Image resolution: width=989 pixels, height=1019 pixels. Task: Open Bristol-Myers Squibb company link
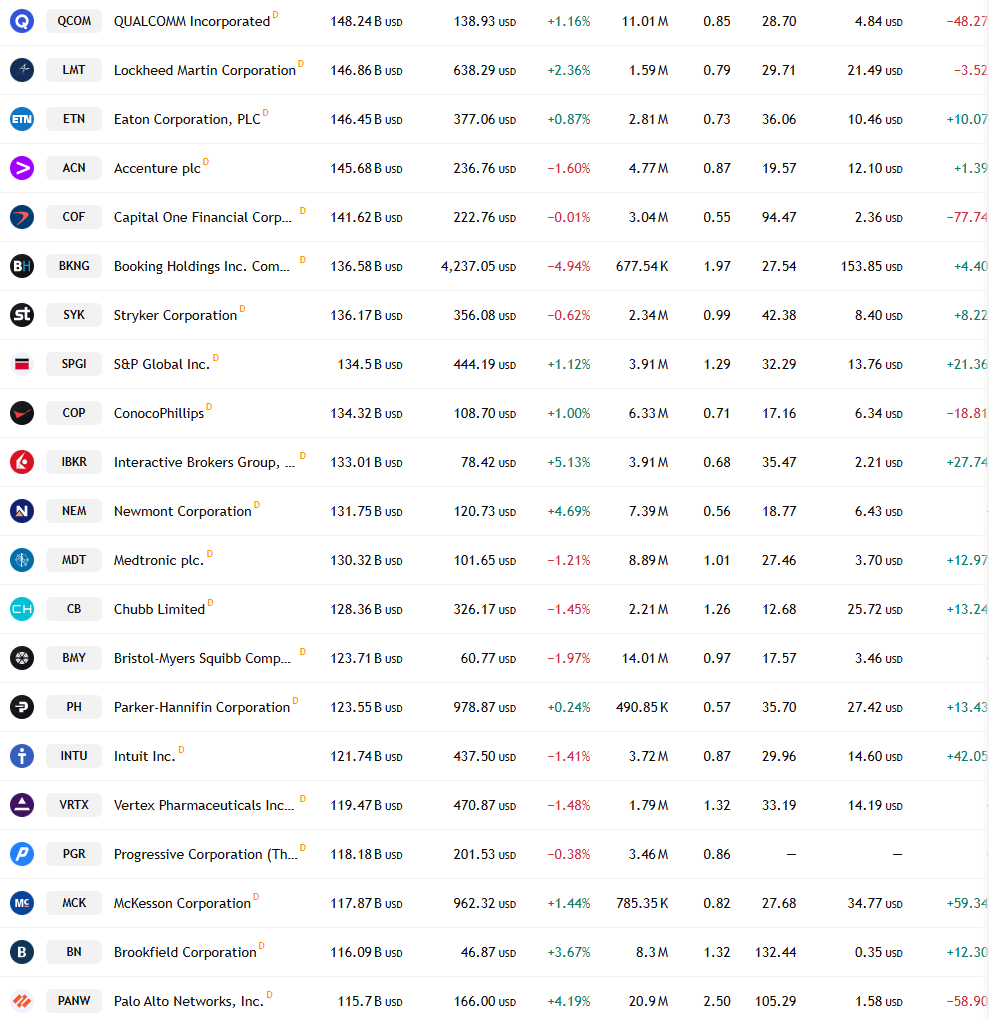tap(202, 658)
